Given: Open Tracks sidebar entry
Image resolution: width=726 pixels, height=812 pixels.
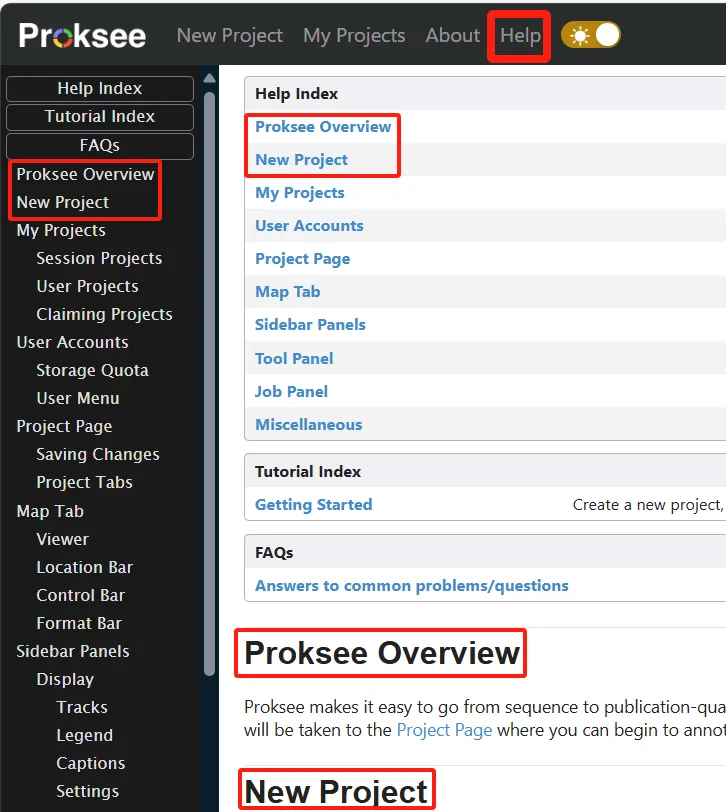Looking at the screenshot, I should pyautogui.click(x=82, y=707).
